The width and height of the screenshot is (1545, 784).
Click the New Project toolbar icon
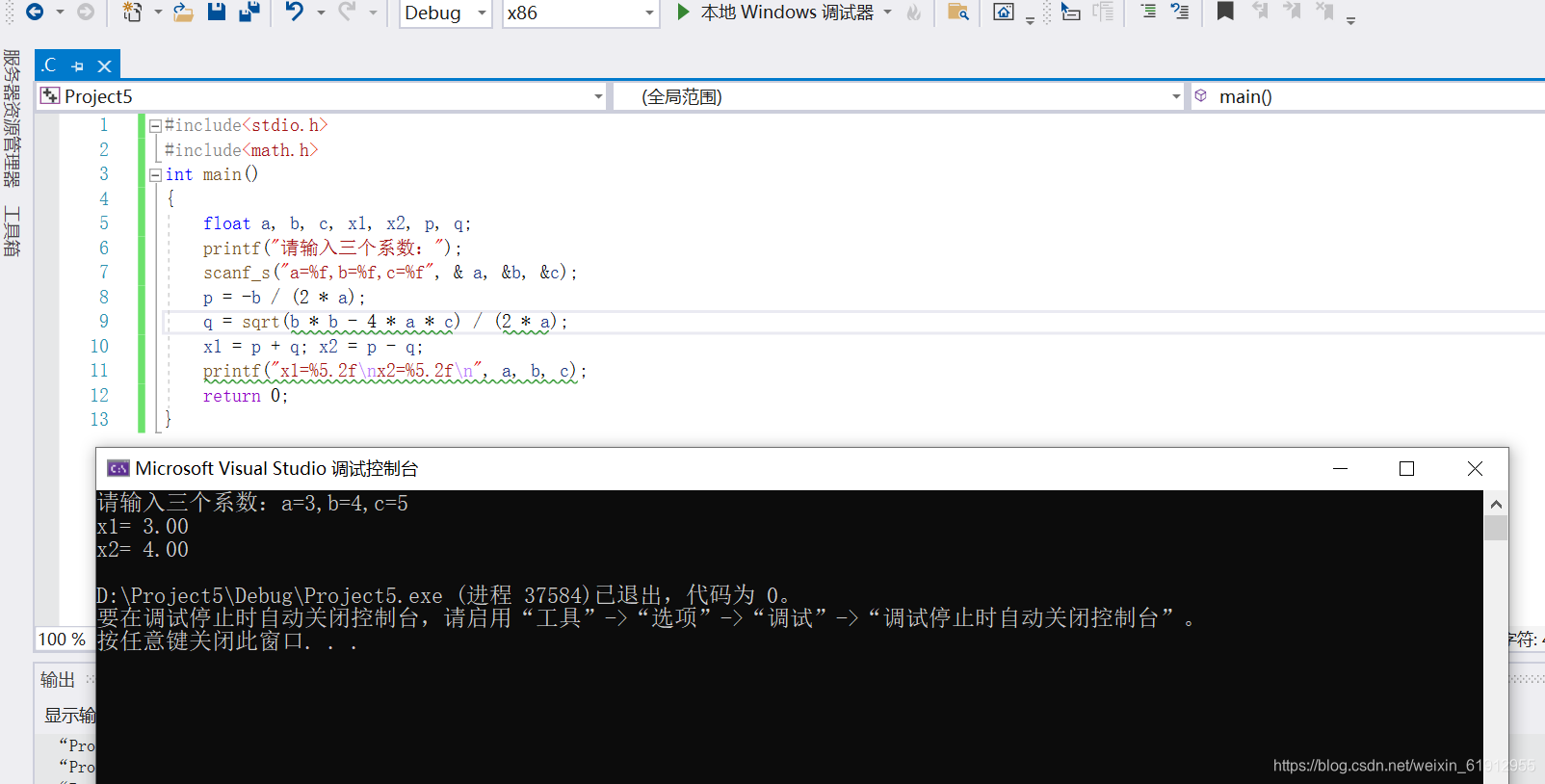click(x=132, y=12)
